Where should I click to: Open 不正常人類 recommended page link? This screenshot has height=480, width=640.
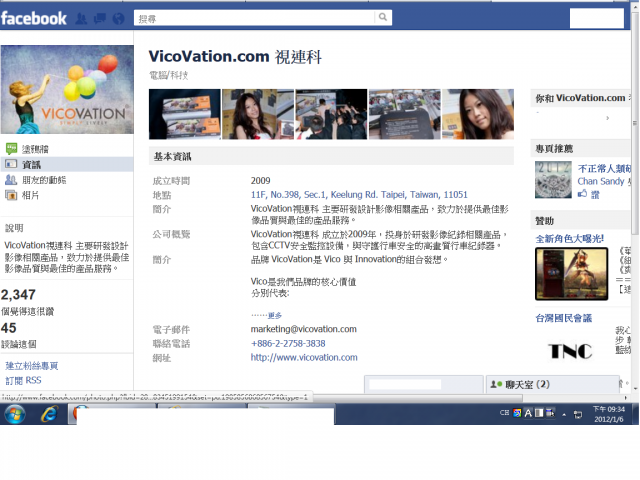click(604, 168)
